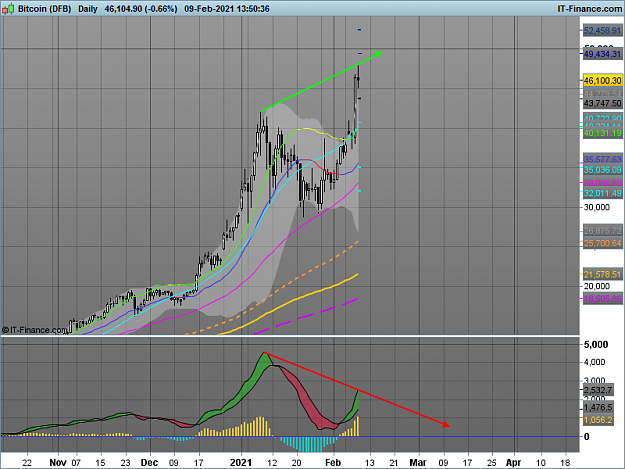Select the 2,532.7 MACD value label
The image size is (625, 469).
598,390
